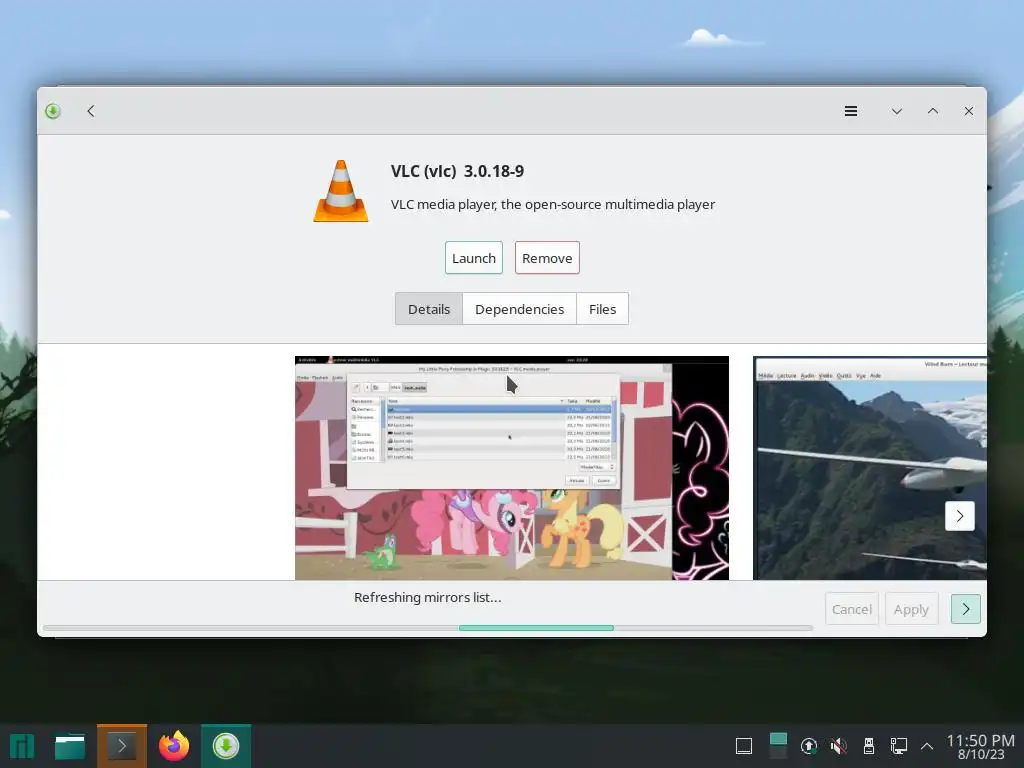This screenshot has width=1024, height=768.
Task: Open the virtual desktop pager
Action: [x=778, y=745]
